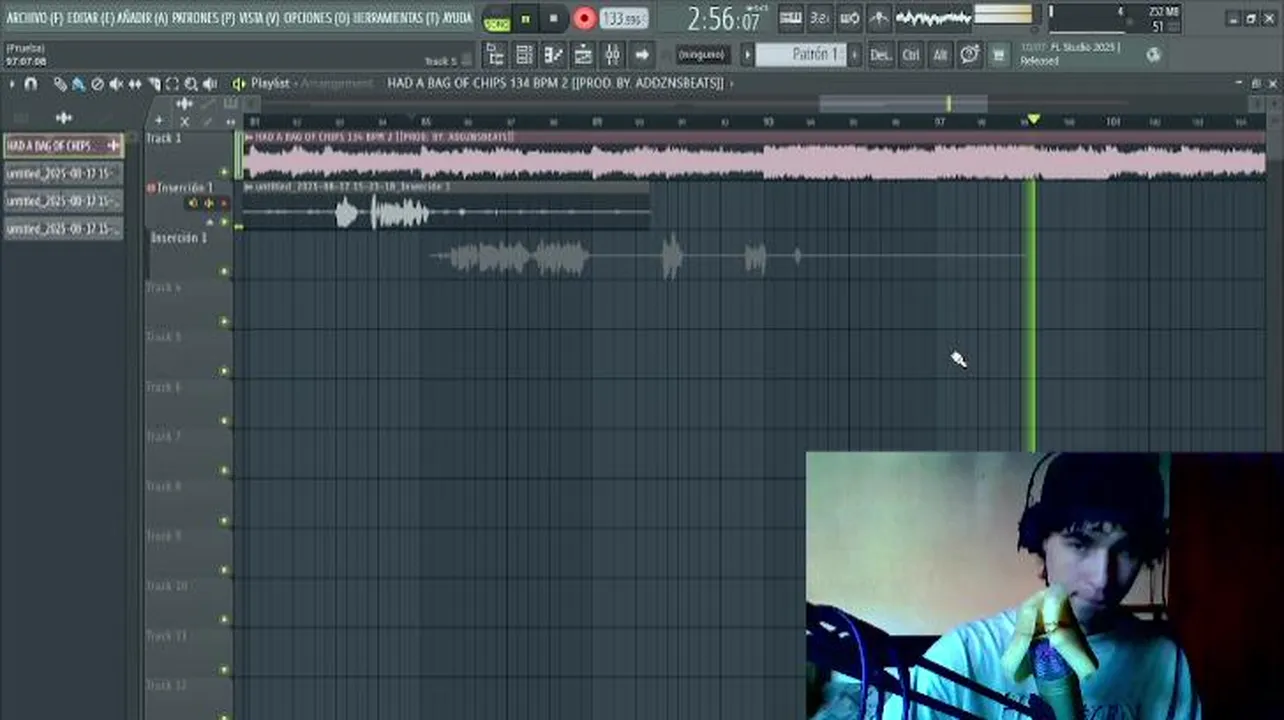Open the online globe icon
Image resolution: width=1284 pixels, height=720 pixels.
point(1153,55)
